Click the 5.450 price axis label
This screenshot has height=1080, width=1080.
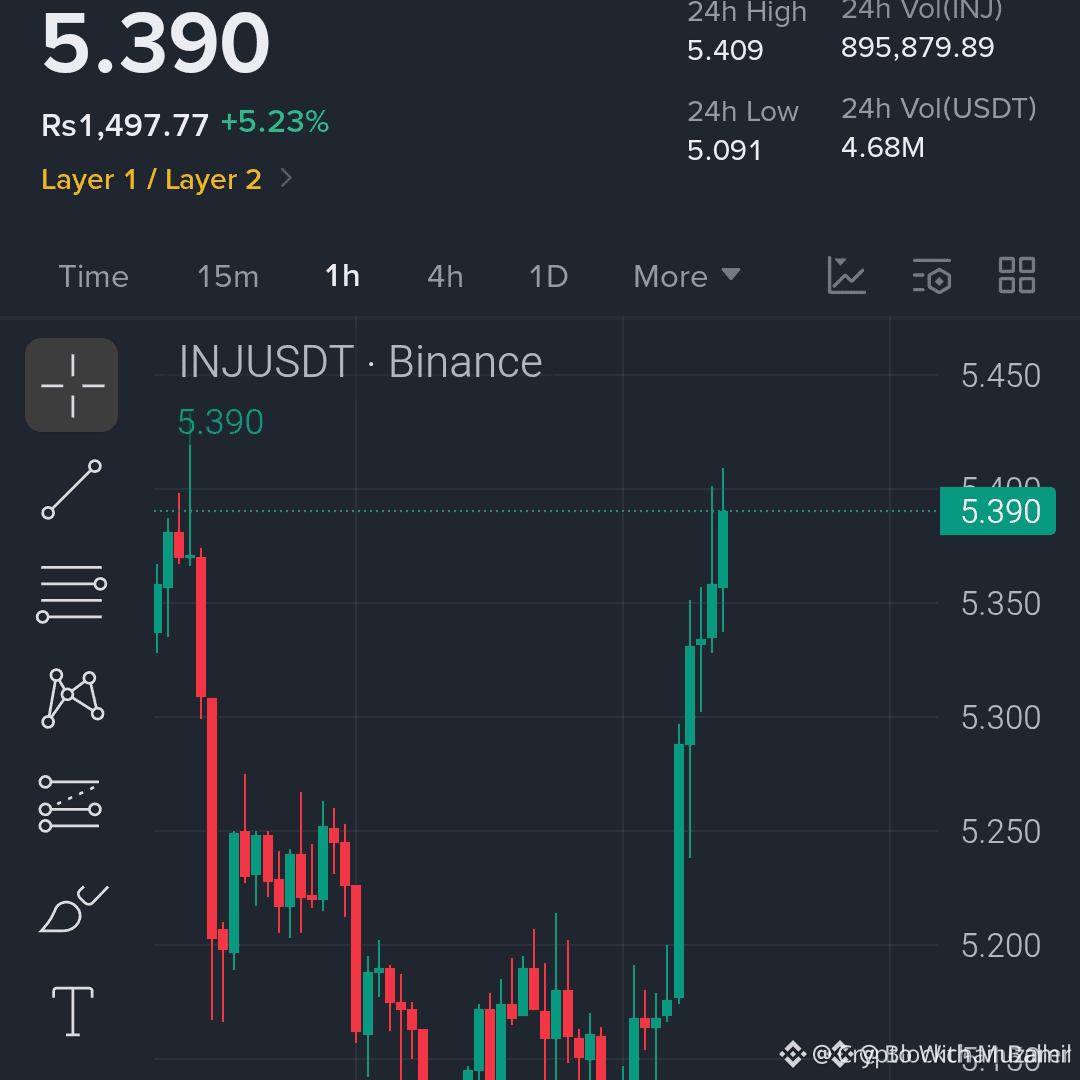(1001, 375)
